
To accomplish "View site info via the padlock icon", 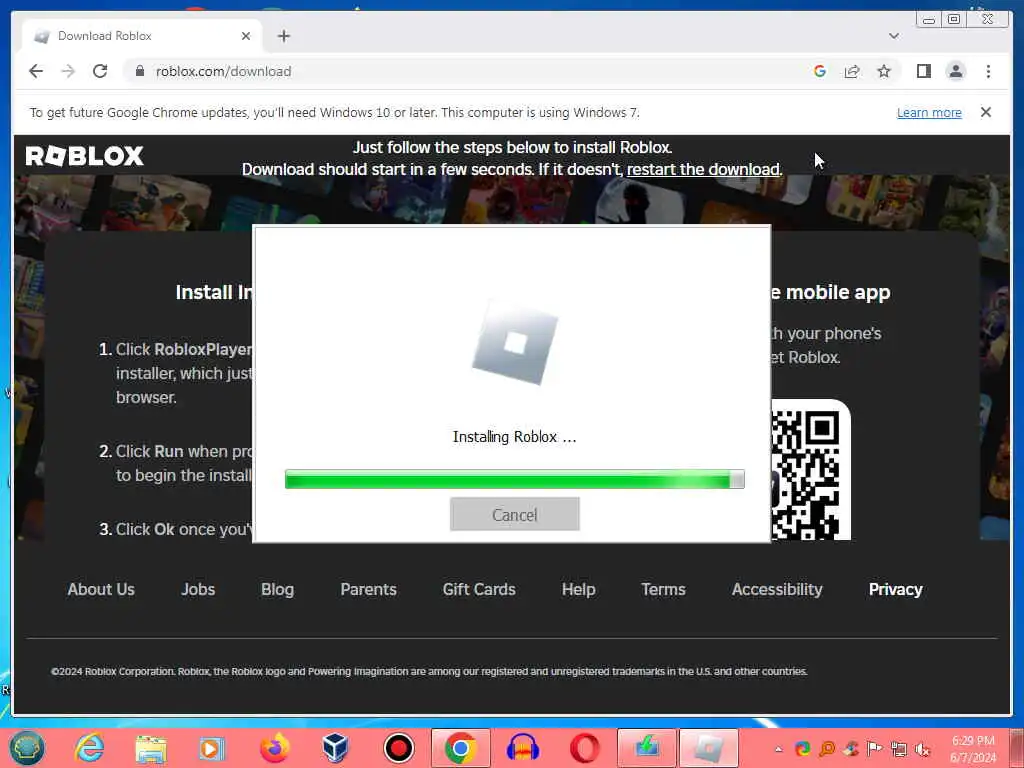I will [x=140, y=71].
